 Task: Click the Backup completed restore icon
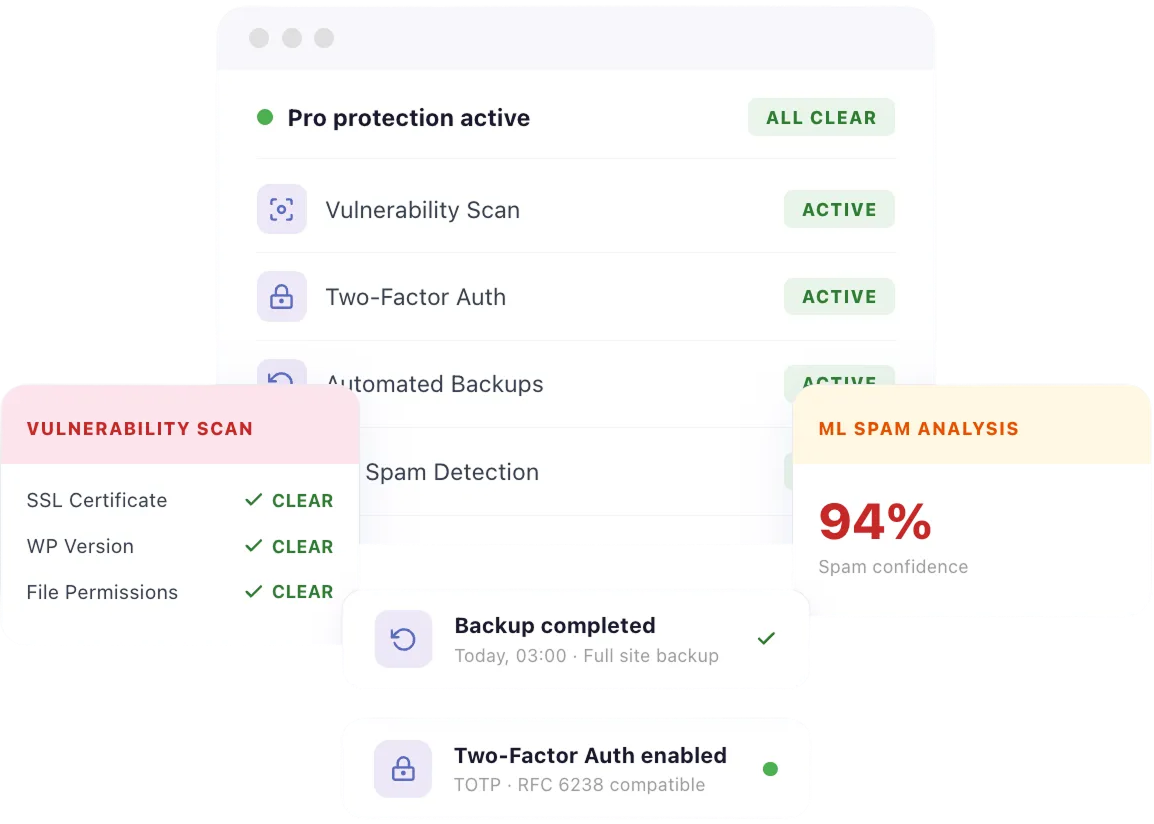pos(403,639)
